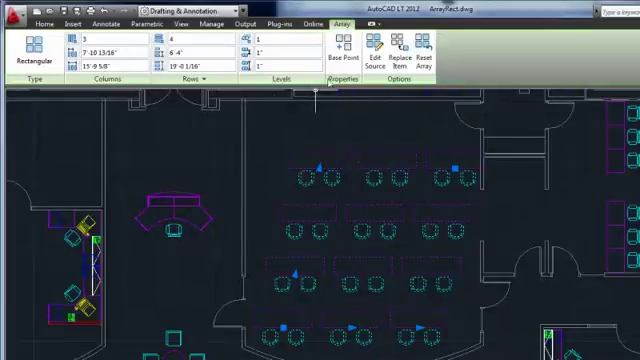Click the total column distance icon
The width and height of the screenshot is (640, 360).
point(72,66)
